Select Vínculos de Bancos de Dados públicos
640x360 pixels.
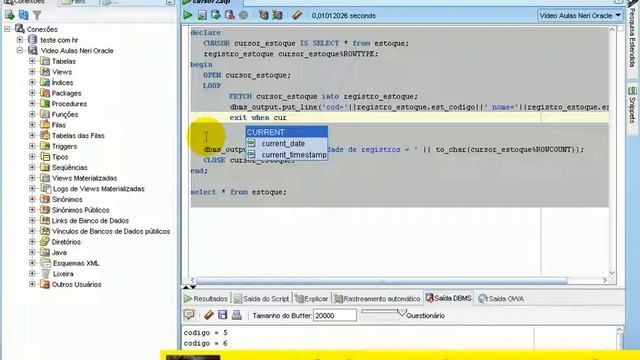pyautogui.click(x=111, y=231)
